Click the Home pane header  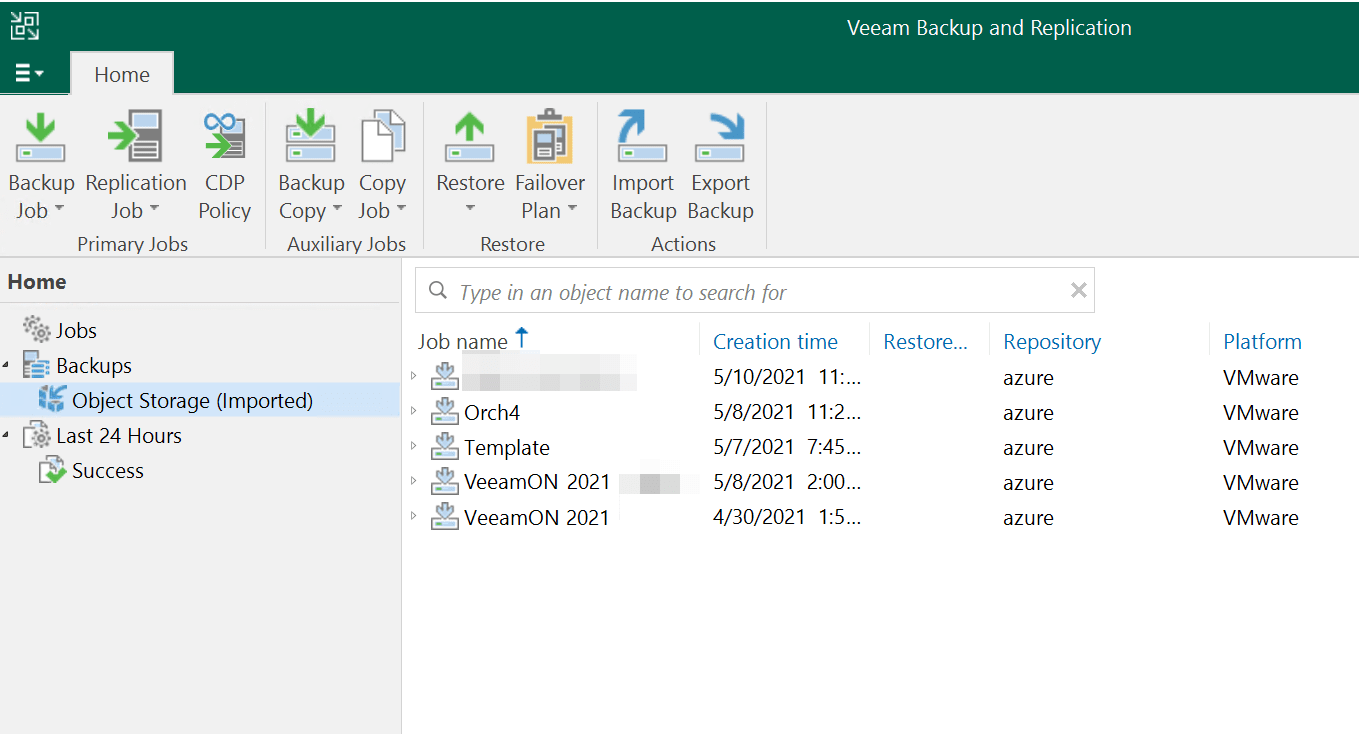coord(37,282)
